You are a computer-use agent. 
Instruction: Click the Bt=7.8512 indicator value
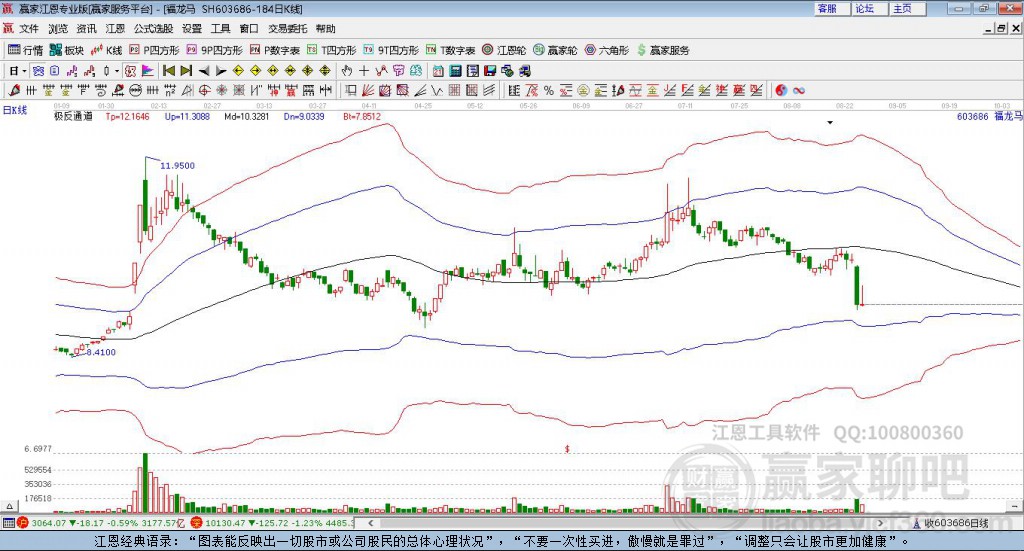tap(361, 116)
